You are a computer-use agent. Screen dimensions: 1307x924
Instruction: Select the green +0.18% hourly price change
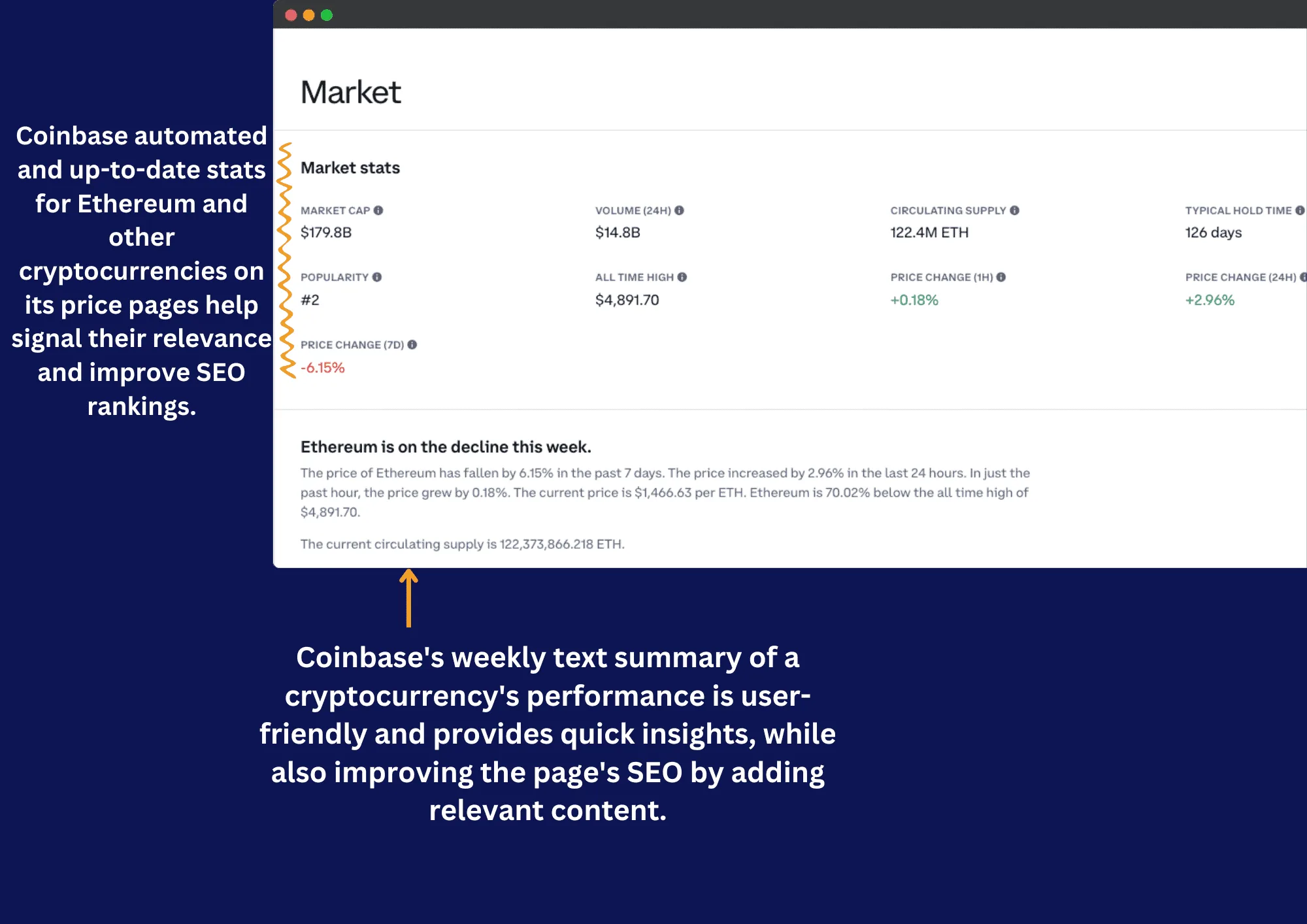(x=914, y=301)
